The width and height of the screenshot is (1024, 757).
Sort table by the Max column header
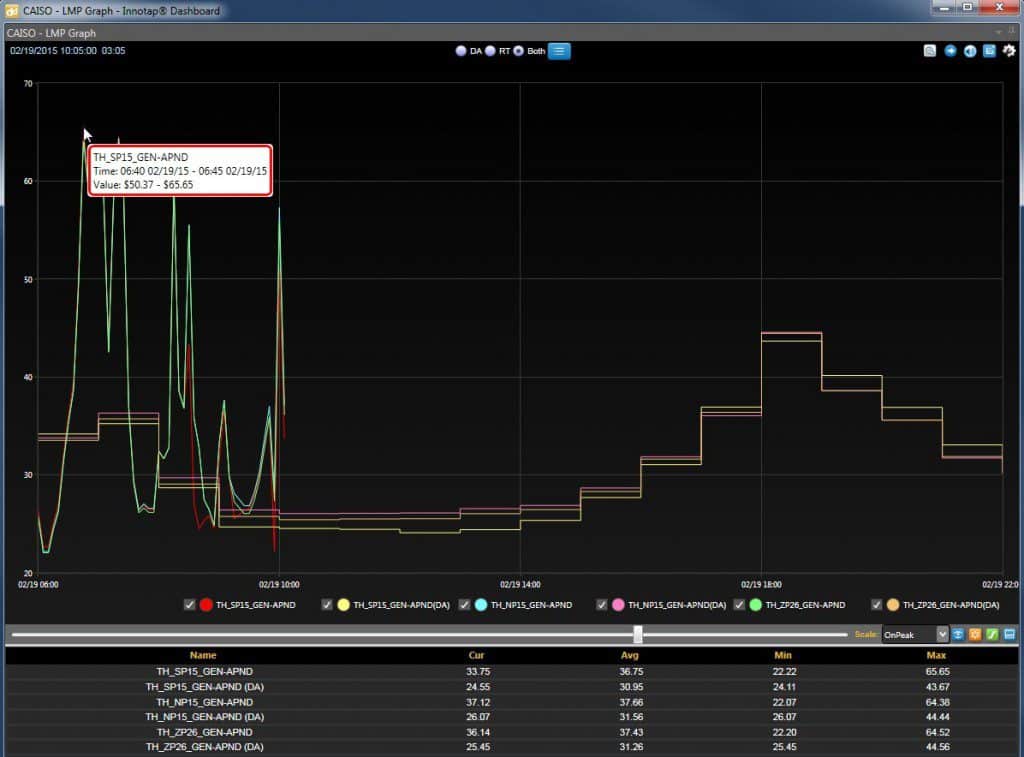[937, 655]
